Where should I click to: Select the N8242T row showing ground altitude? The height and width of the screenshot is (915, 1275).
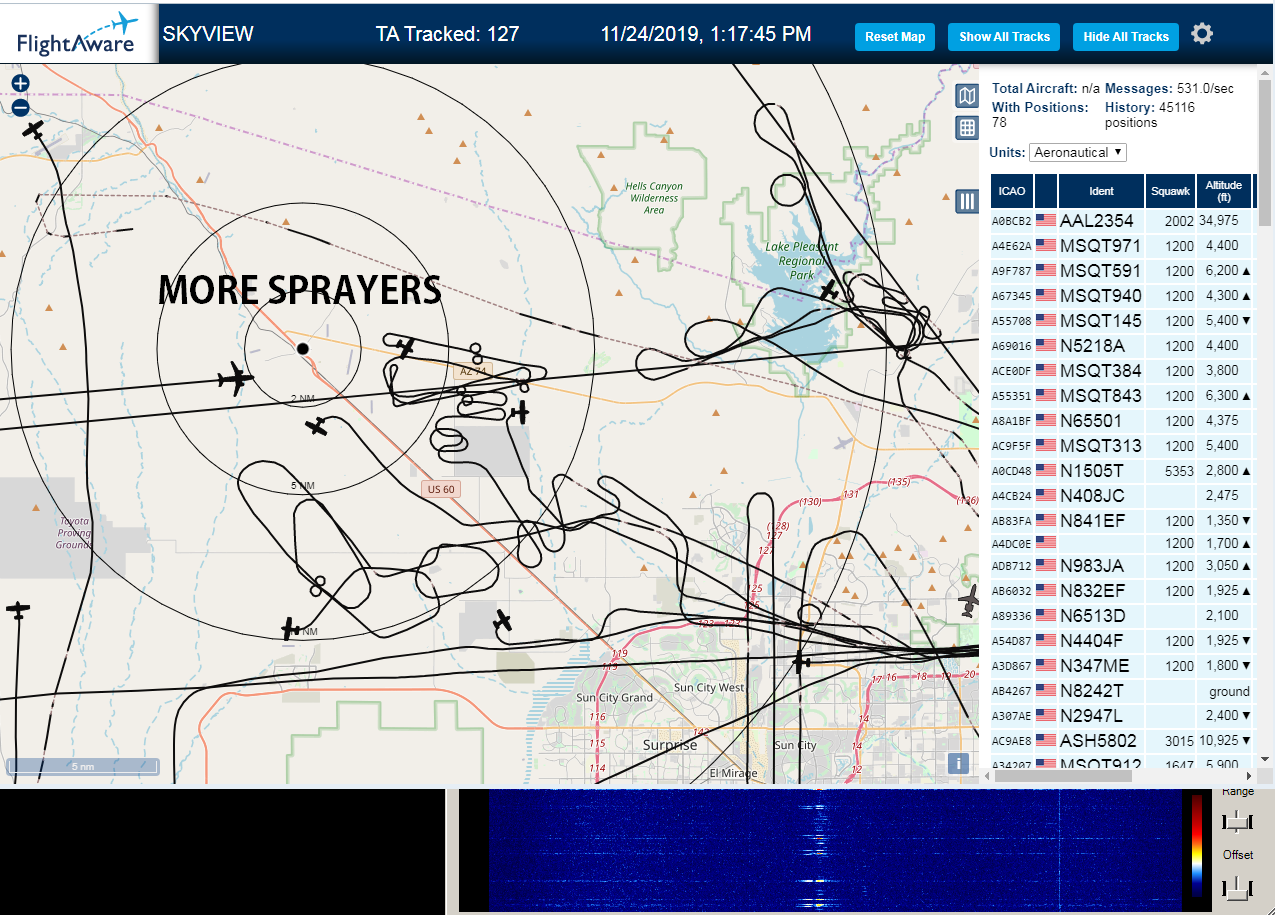pos(1122,690)
